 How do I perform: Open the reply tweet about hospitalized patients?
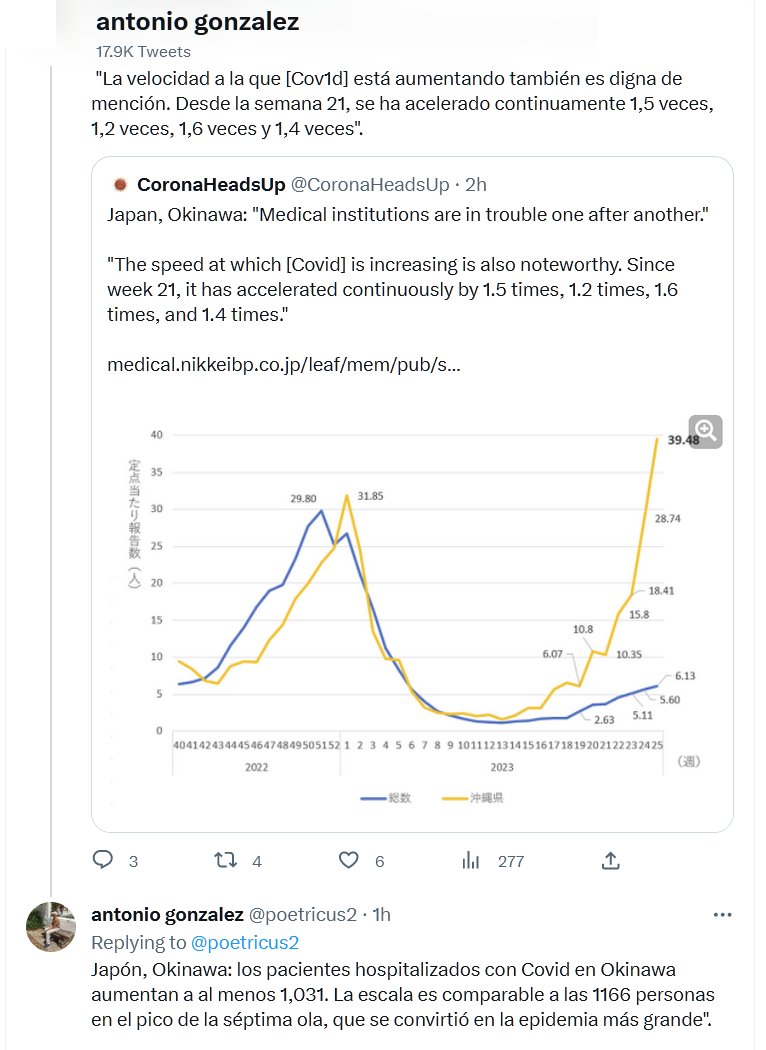[x=400, y=996]
